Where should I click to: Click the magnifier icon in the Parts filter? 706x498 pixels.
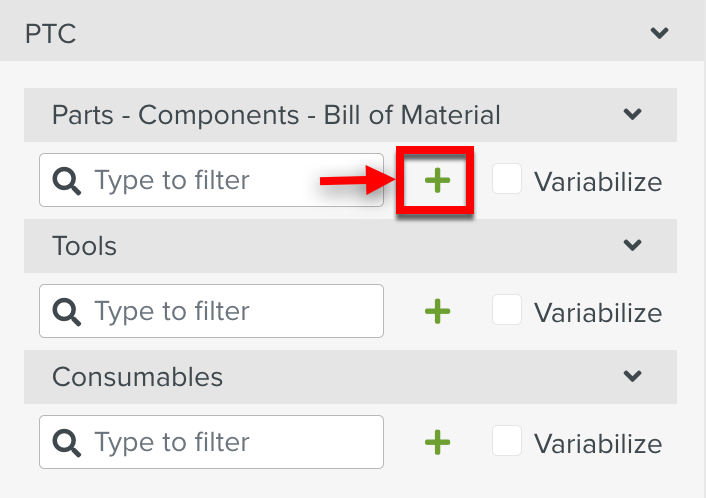[x=68, y=180]
